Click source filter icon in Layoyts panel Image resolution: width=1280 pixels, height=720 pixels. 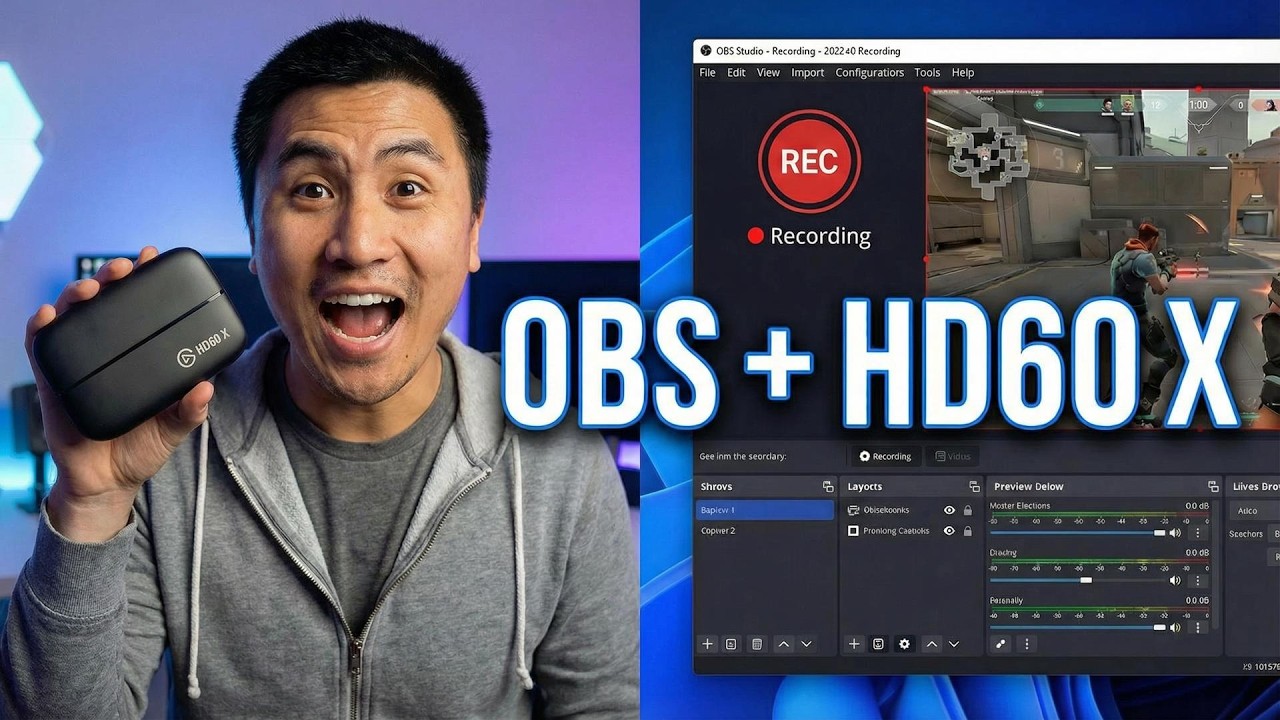878,644
